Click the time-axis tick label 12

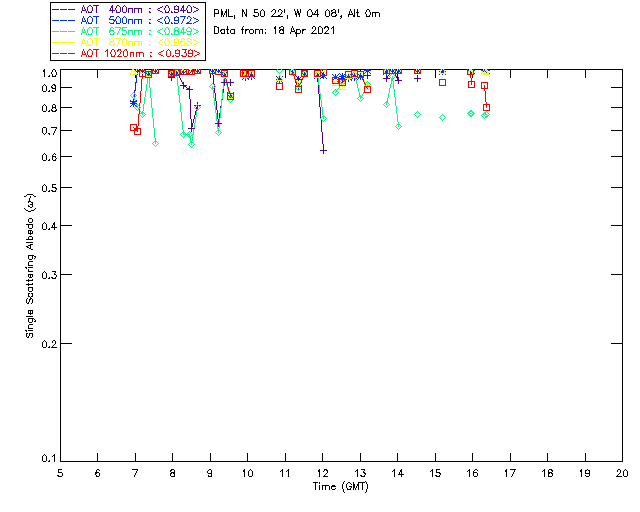tap(322, 473)
